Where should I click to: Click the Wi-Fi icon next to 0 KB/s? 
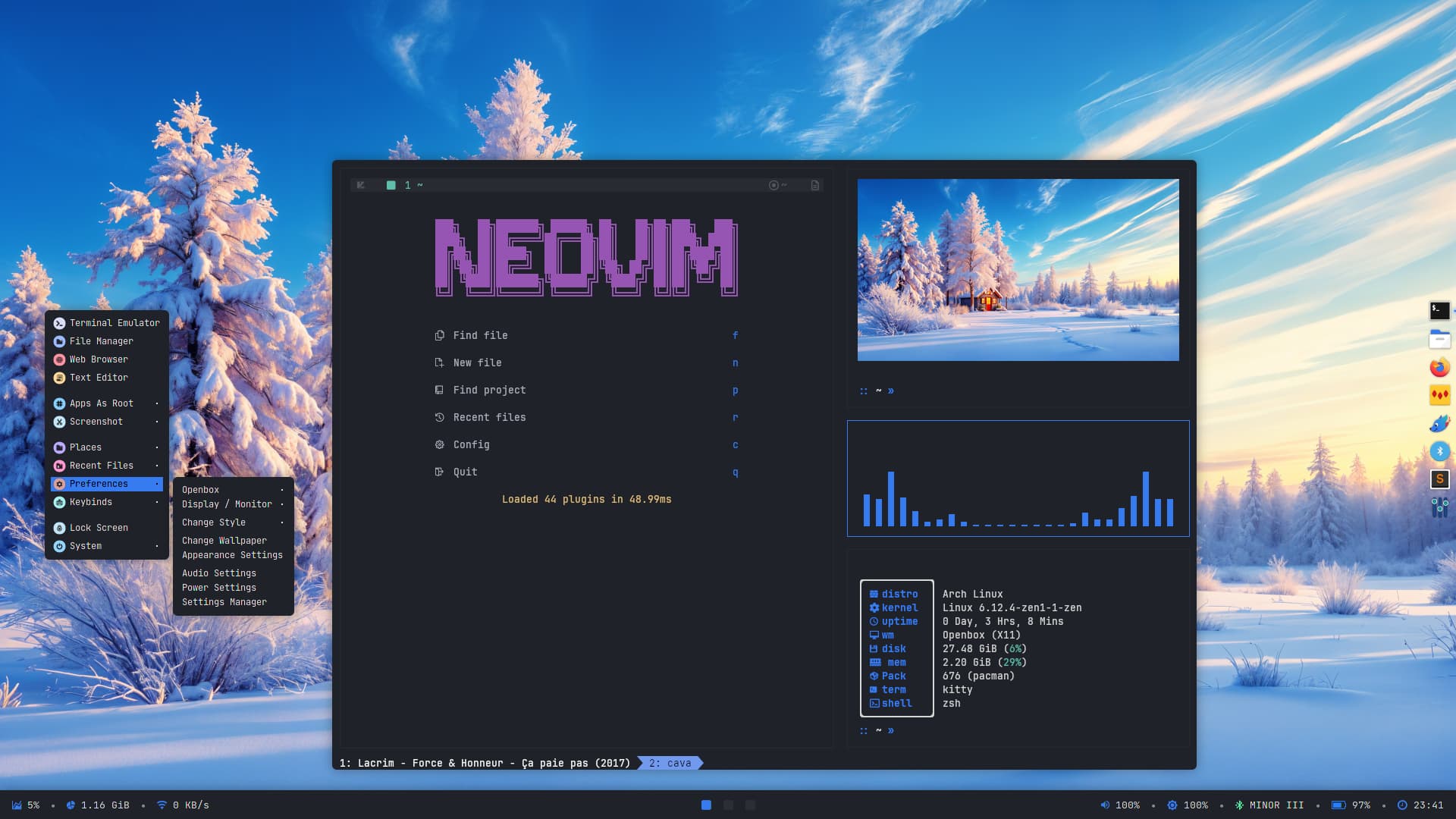pos(162,805)
